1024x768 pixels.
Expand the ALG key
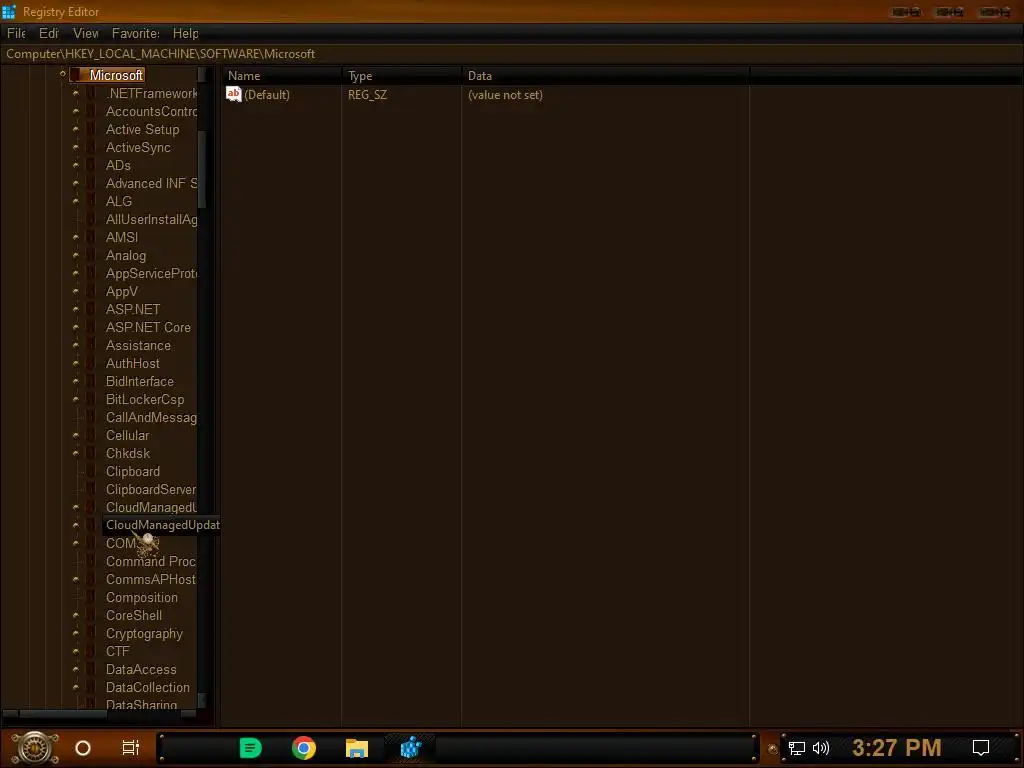pyautogui.click(x=76, y=201)
